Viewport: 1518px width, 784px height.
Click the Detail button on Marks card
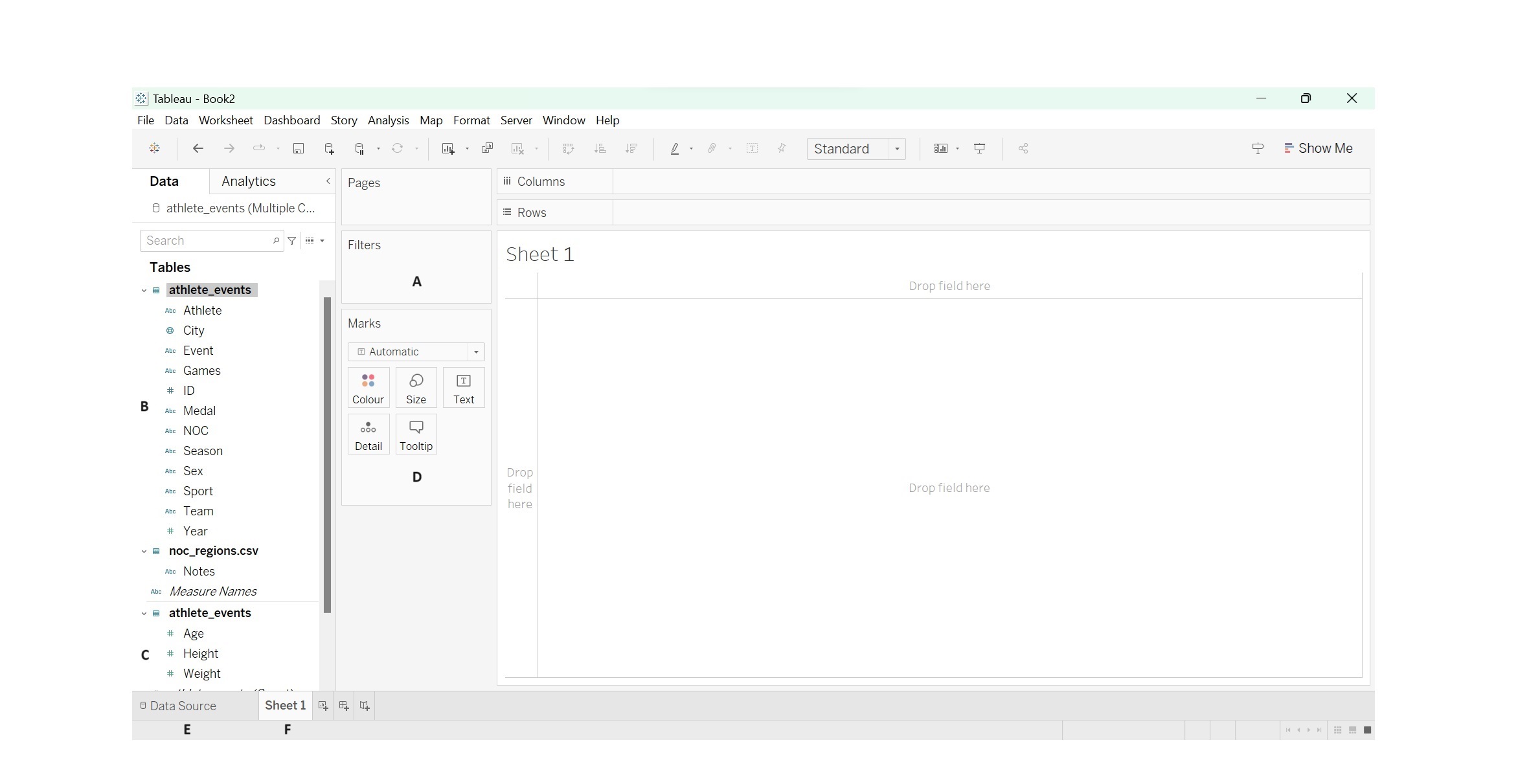(x=368, y=434)
